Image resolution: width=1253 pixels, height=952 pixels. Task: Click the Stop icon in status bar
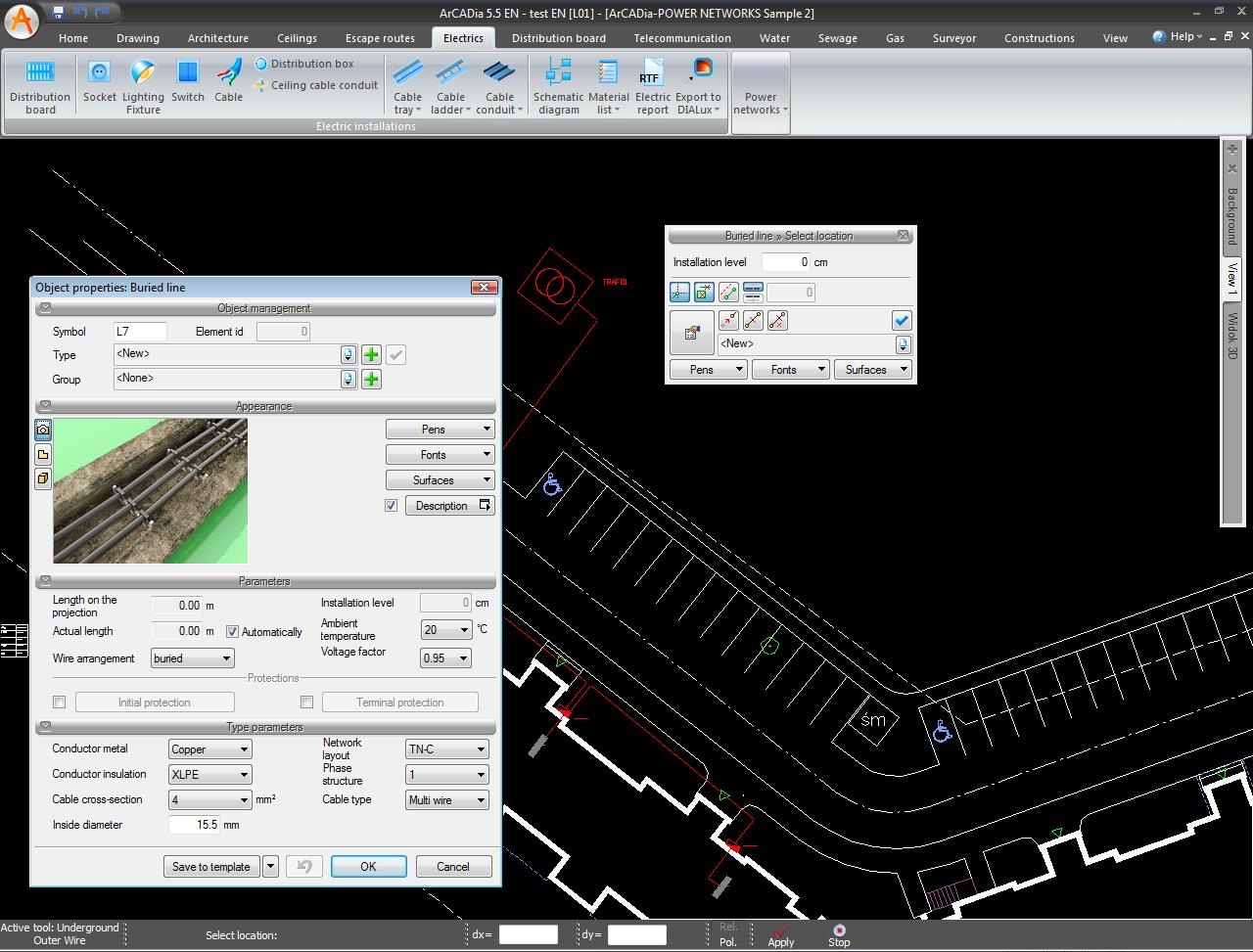[x=839, y=930]
